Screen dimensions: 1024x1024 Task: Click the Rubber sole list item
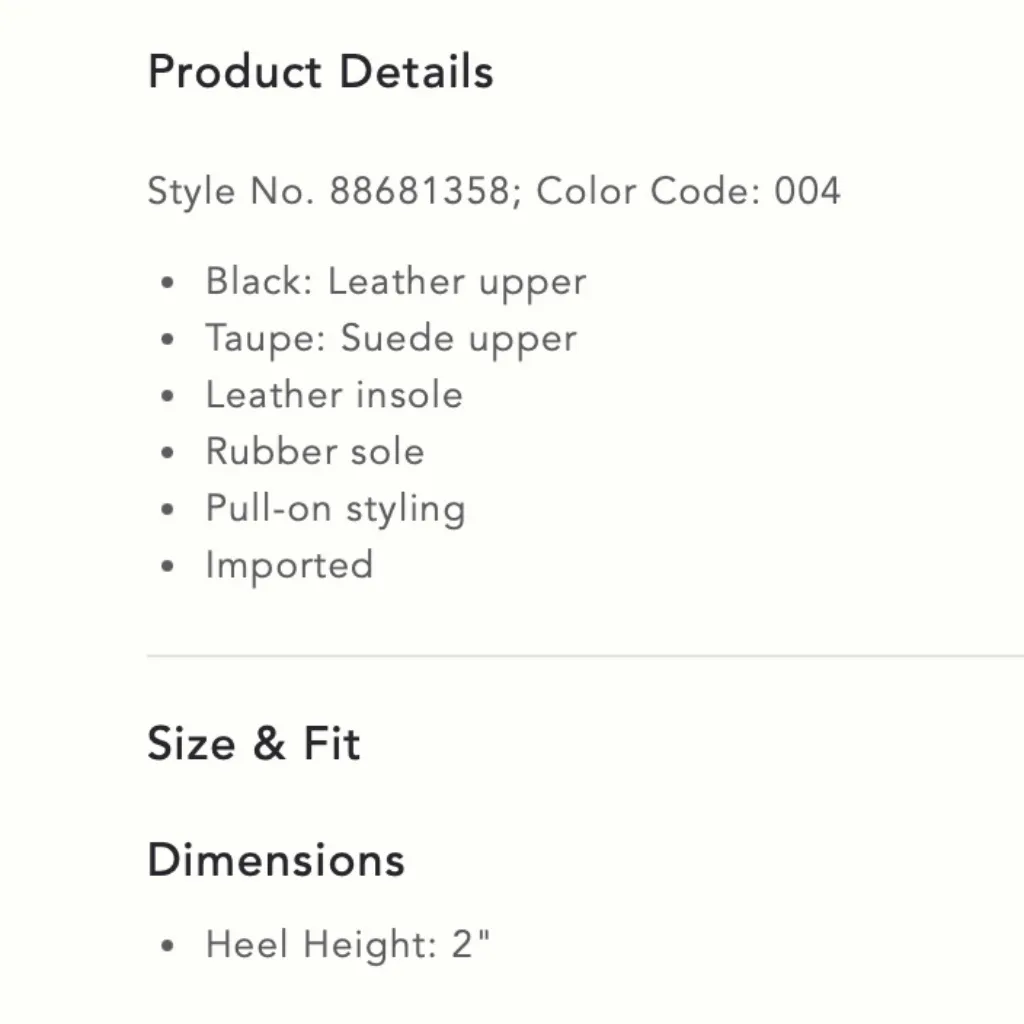[x=315, y=452]
